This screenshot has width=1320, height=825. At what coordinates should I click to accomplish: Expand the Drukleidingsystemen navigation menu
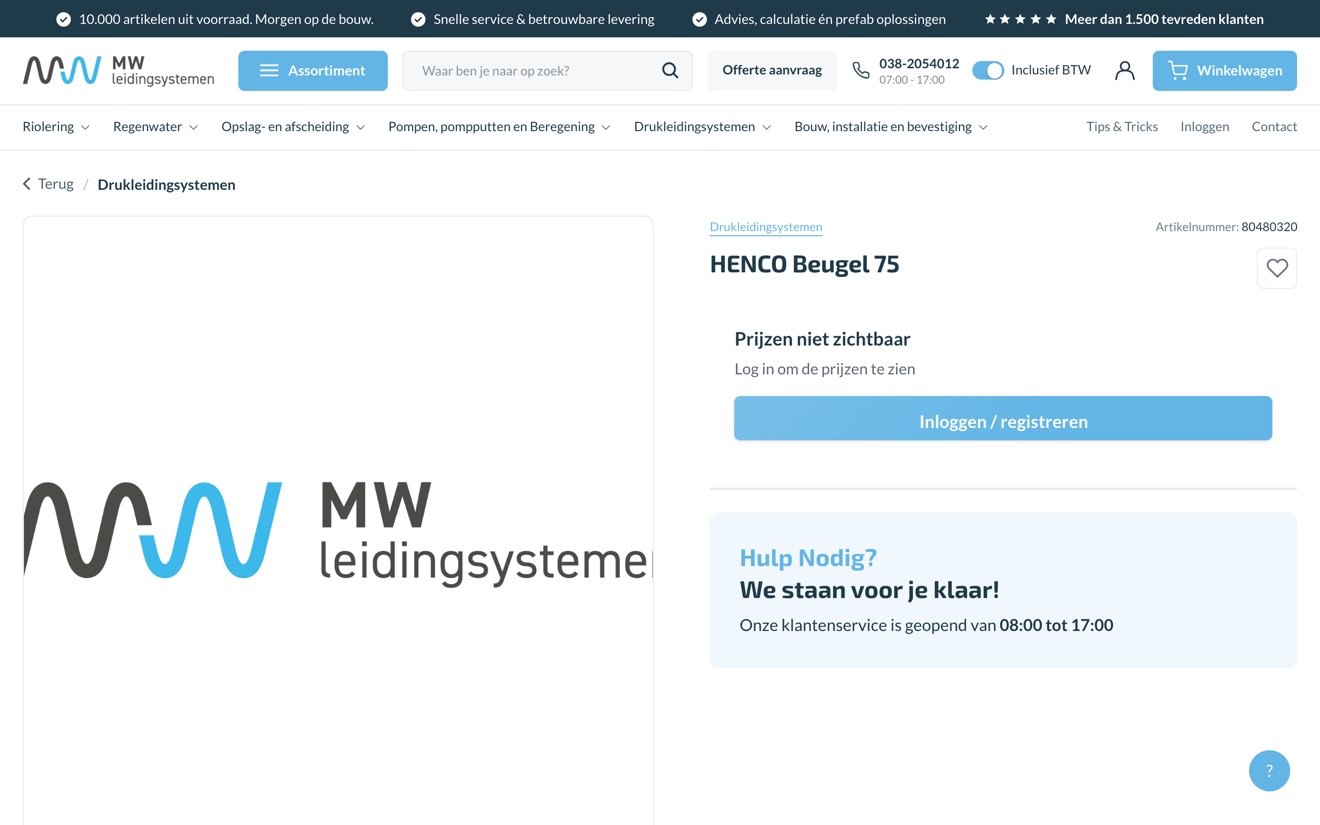point(702,127)
